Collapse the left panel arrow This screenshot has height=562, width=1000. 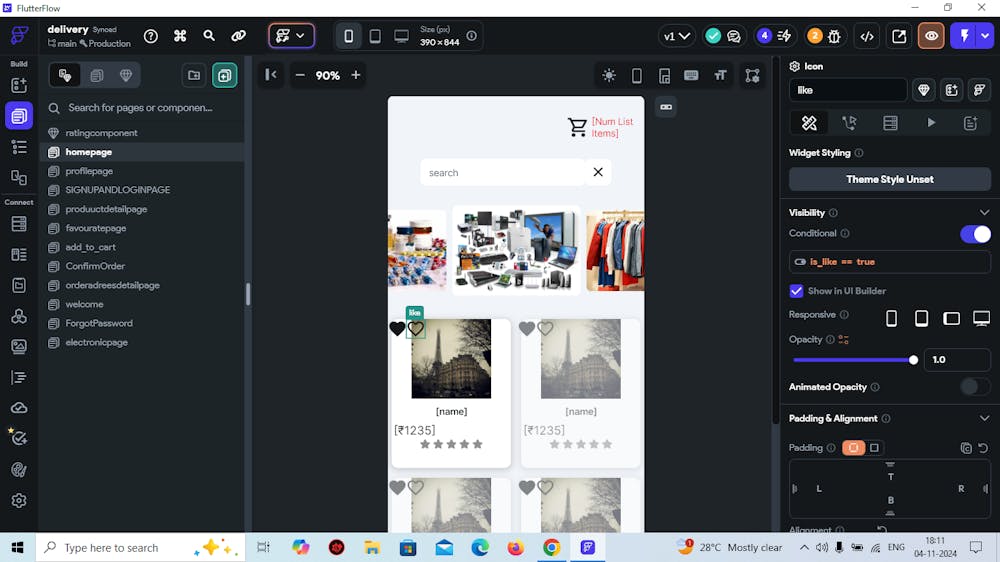tap(271, 75)
